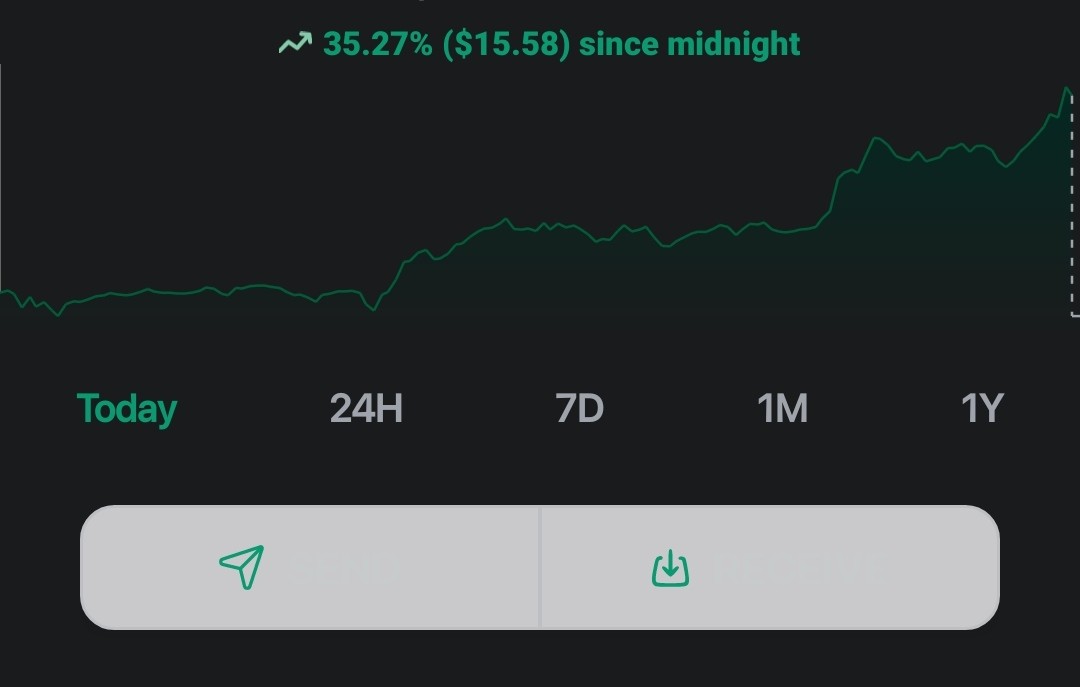Viewport: 1080px width, 687px height.
Task: Select the chart's lowest dip near start
Action: coord(58,315)
